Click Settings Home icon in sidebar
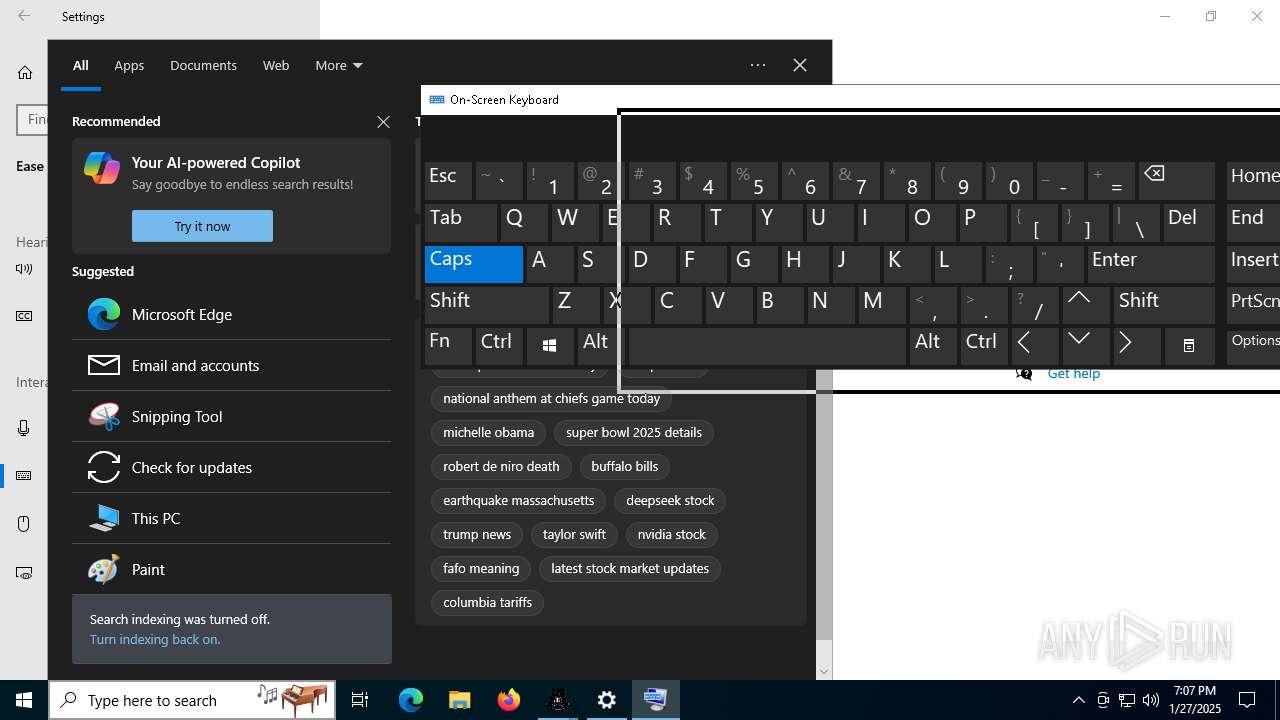 [x=25, y=72]
